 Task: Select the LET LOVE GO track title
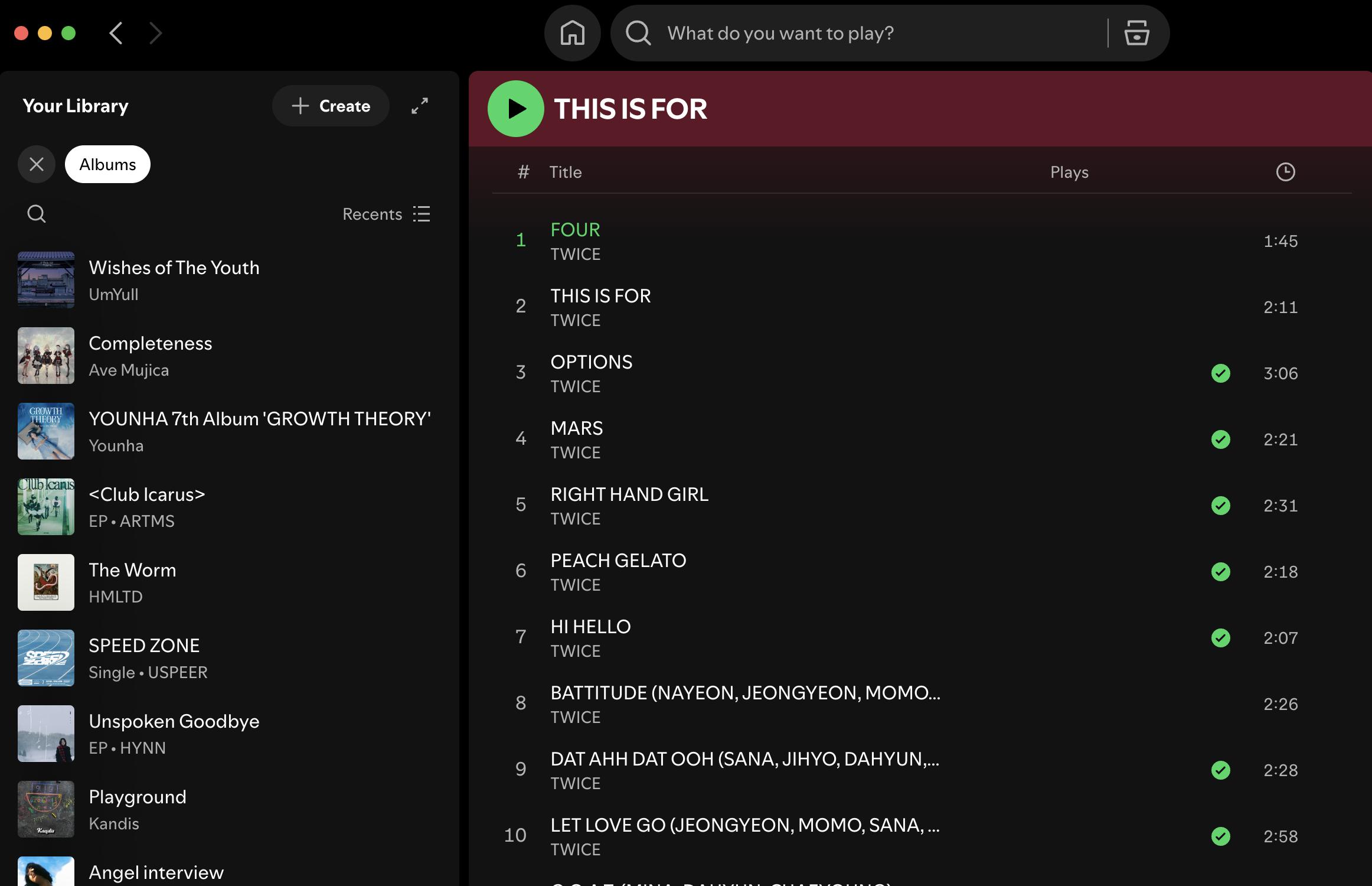[x=745, y=825]
